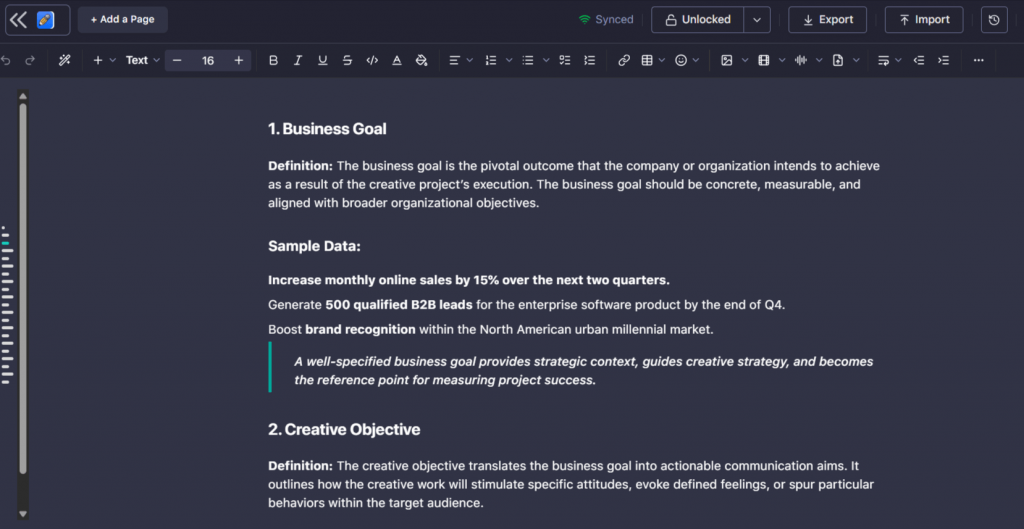
Task: Expand the image options dropdown arrow
Action: 744,60
